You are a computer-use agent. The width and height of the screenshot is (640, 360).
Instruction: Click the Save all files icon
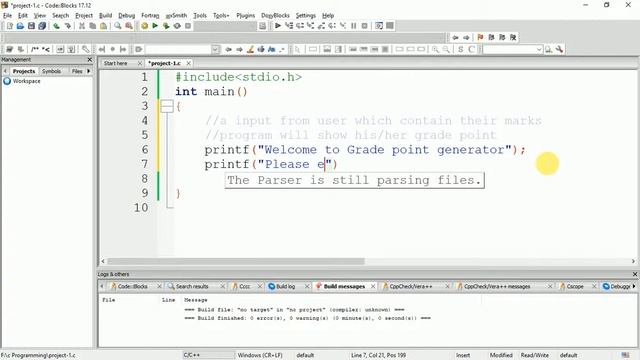pos(42,26)
